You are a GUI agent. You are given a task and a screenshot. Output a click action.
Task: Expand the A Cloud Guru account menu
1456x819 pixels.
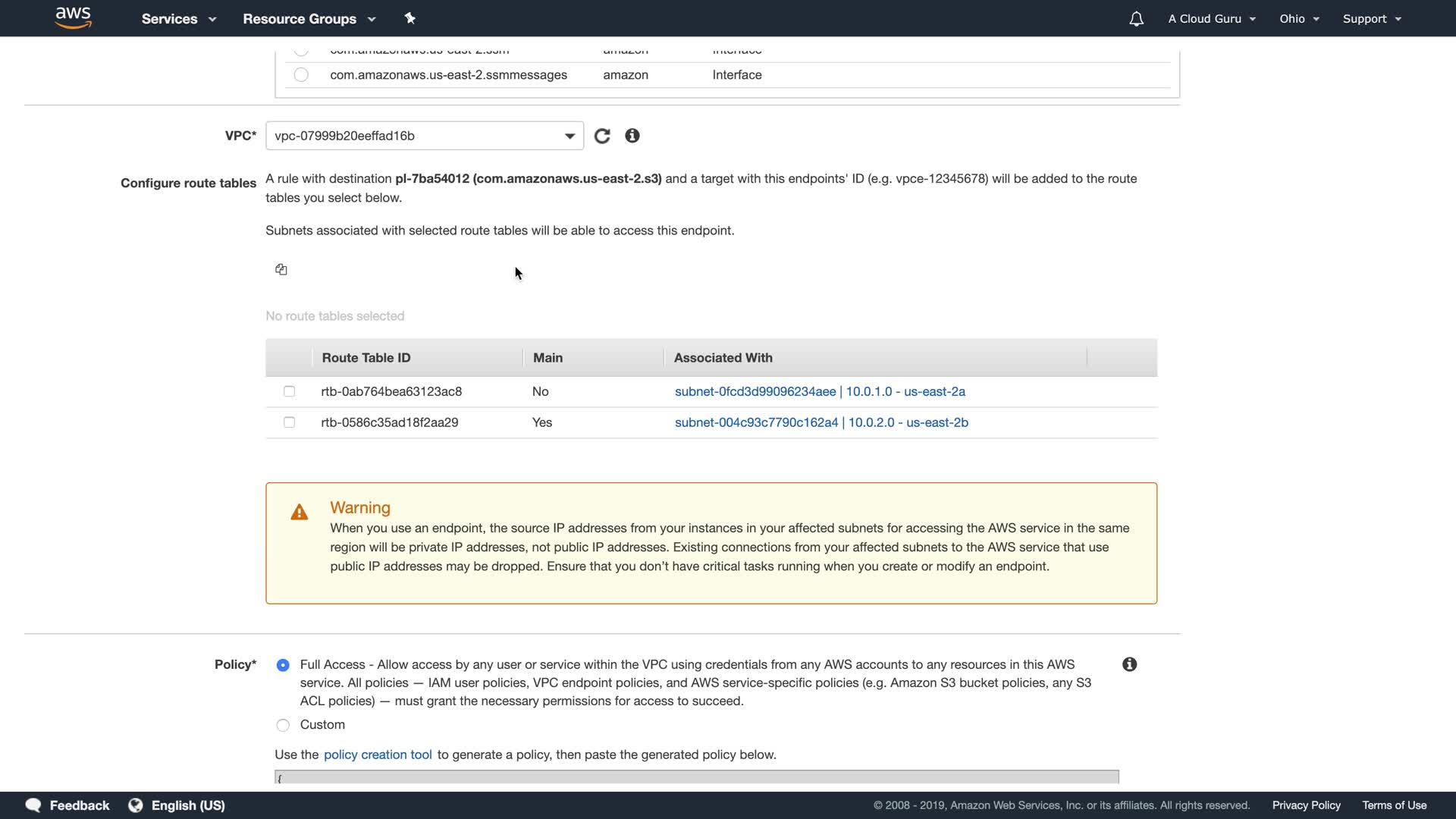point(1212,19)
